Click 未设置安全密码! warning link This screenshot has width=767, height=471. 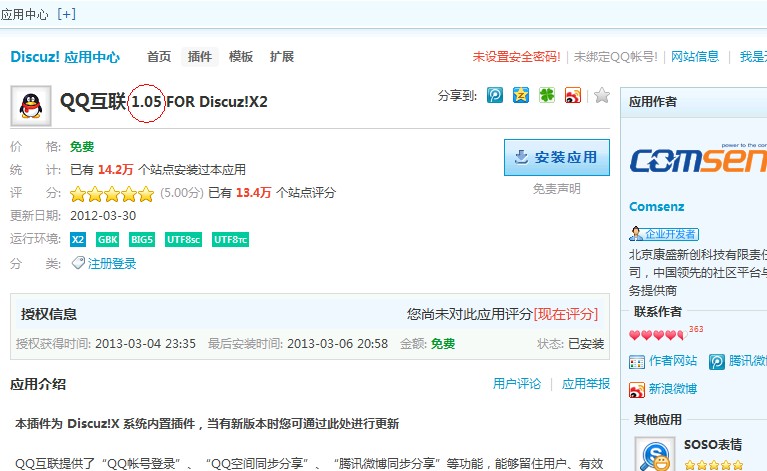click(516, 57)
